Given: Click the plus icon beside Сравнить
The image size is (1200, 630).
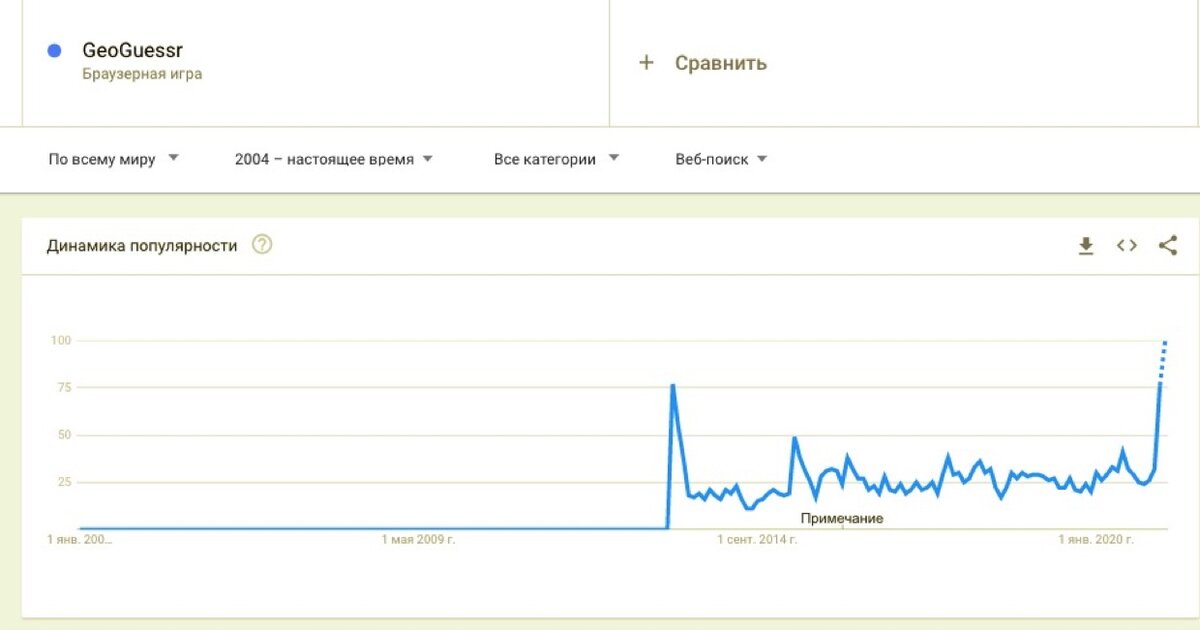Looking at the screenshot, I should (x=646, y=63).
